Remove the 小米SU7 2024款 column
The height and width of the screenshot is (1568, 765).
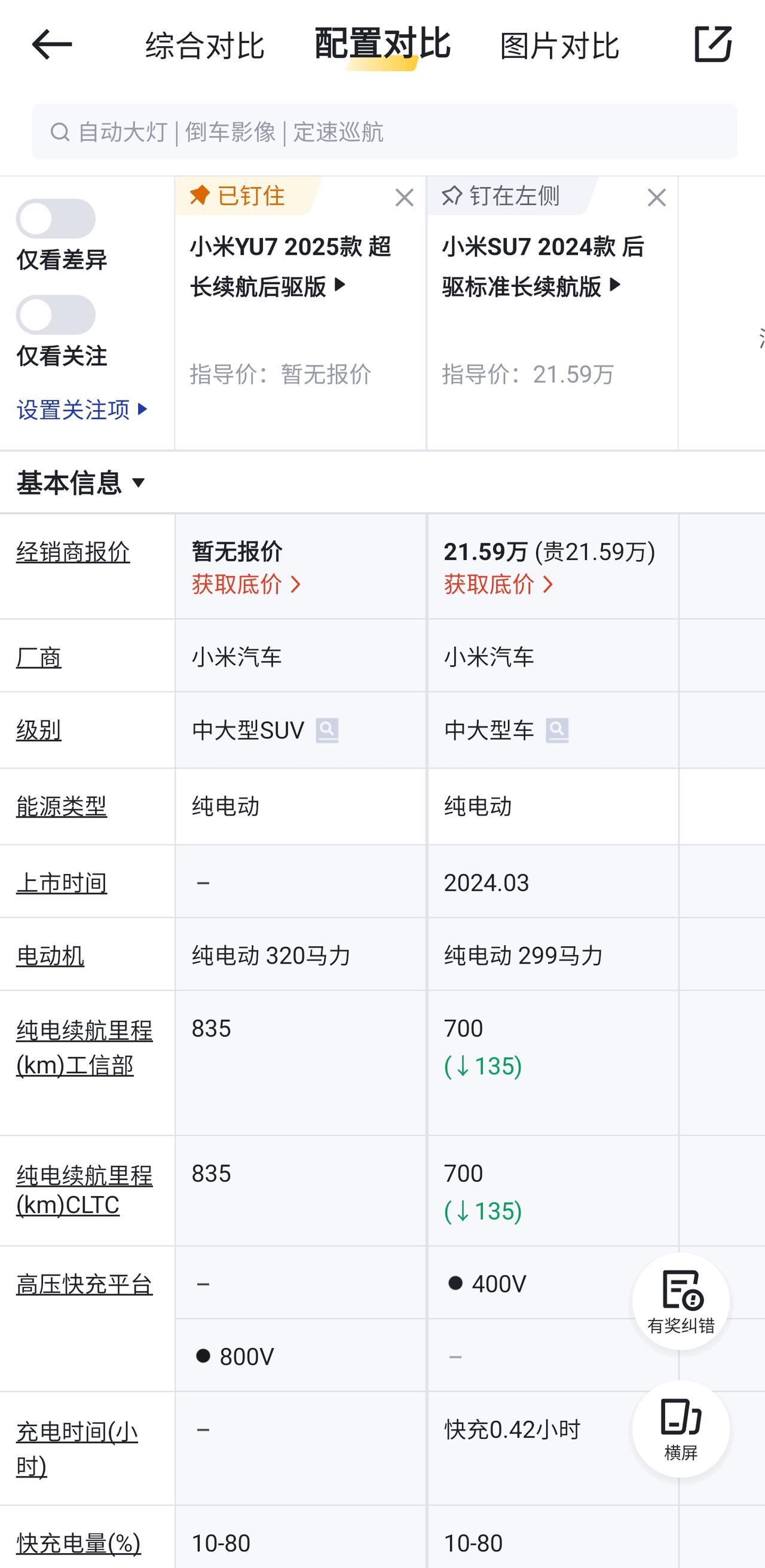coord(657,197)
